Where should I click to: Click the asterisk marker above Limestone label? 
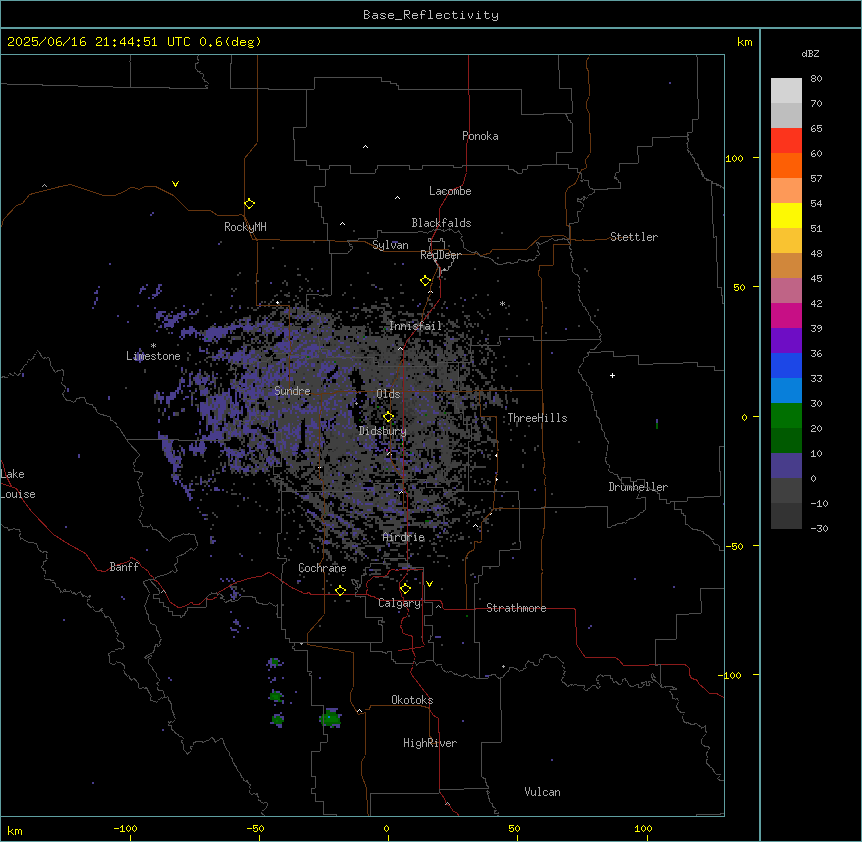coord(153,346)
